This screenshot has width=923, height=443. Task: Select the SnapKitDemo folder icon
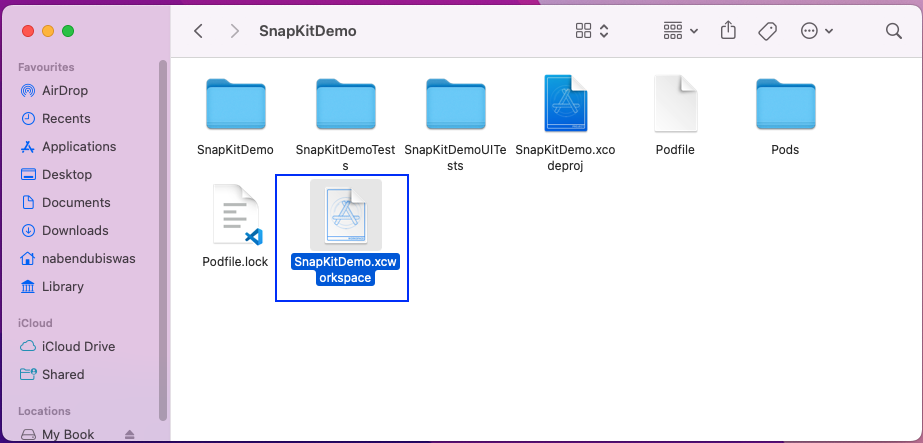click(x=235, y=104)
